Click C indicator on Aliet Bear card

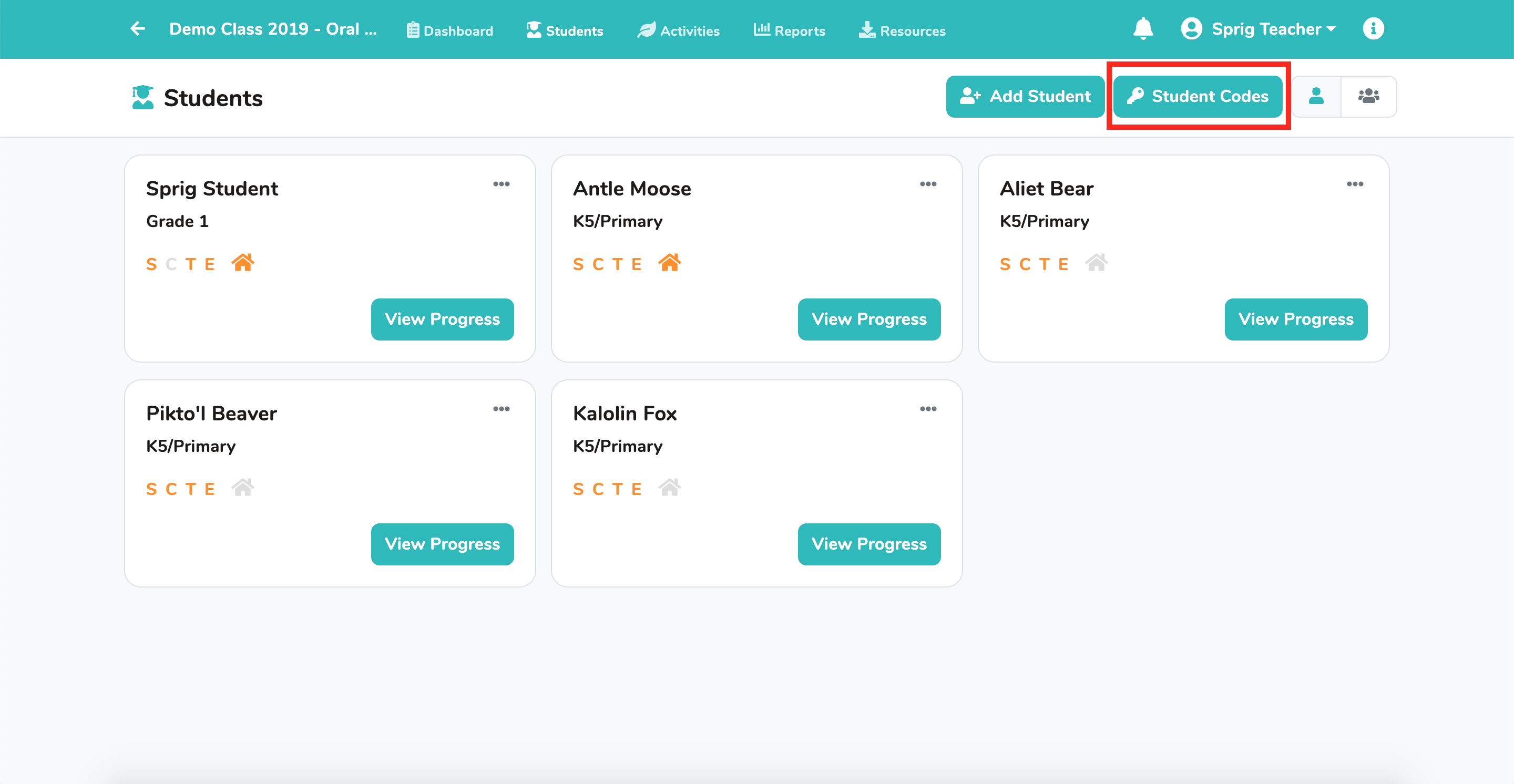1025,264
